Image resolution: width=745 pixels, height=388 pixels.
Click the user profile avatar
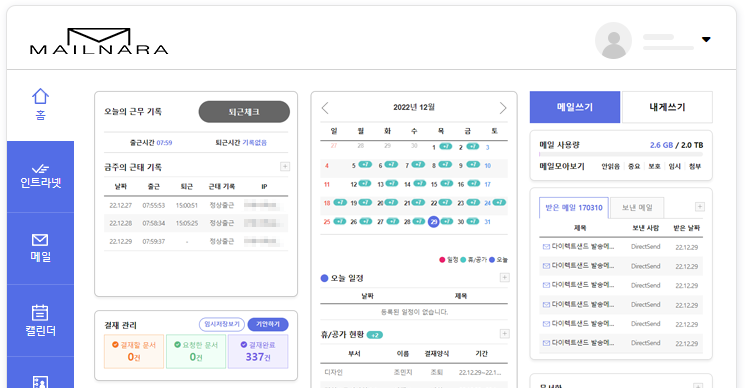click(613, 40)
